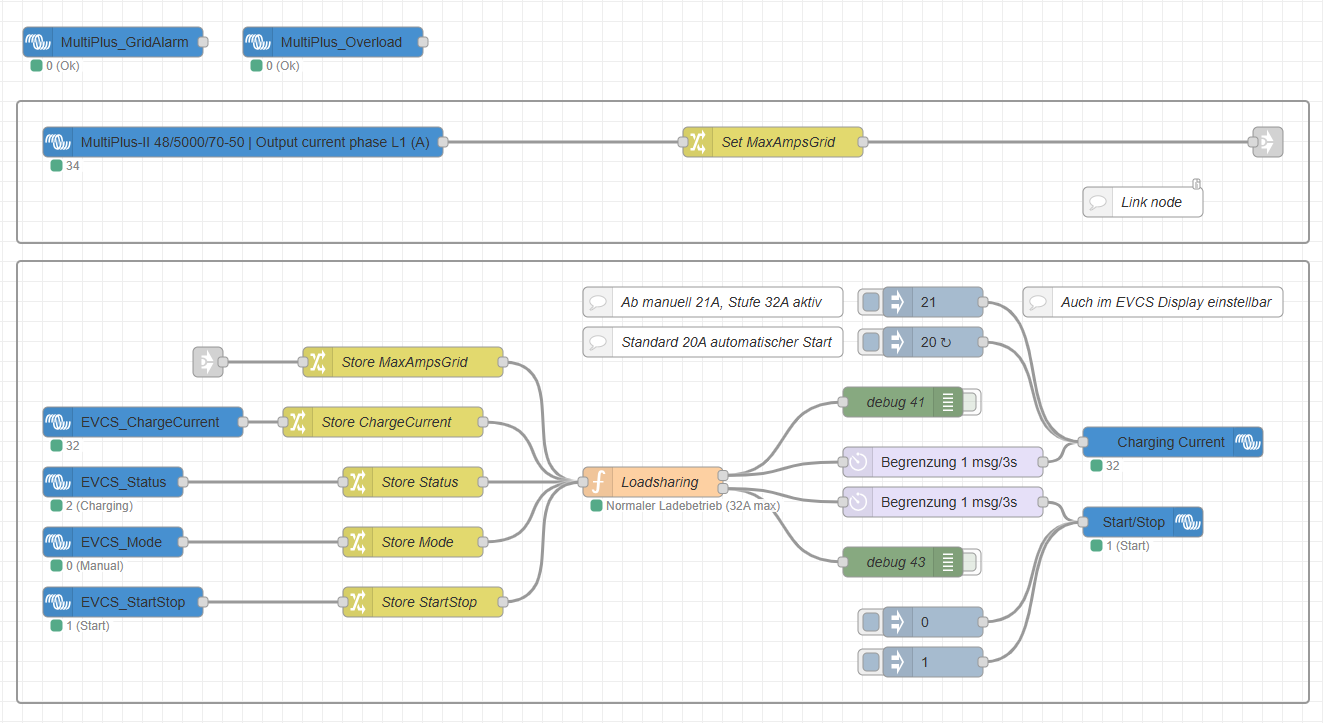Click the Store Status change icon
This screenshot has height=723, width=1323.
coord(357,482)
